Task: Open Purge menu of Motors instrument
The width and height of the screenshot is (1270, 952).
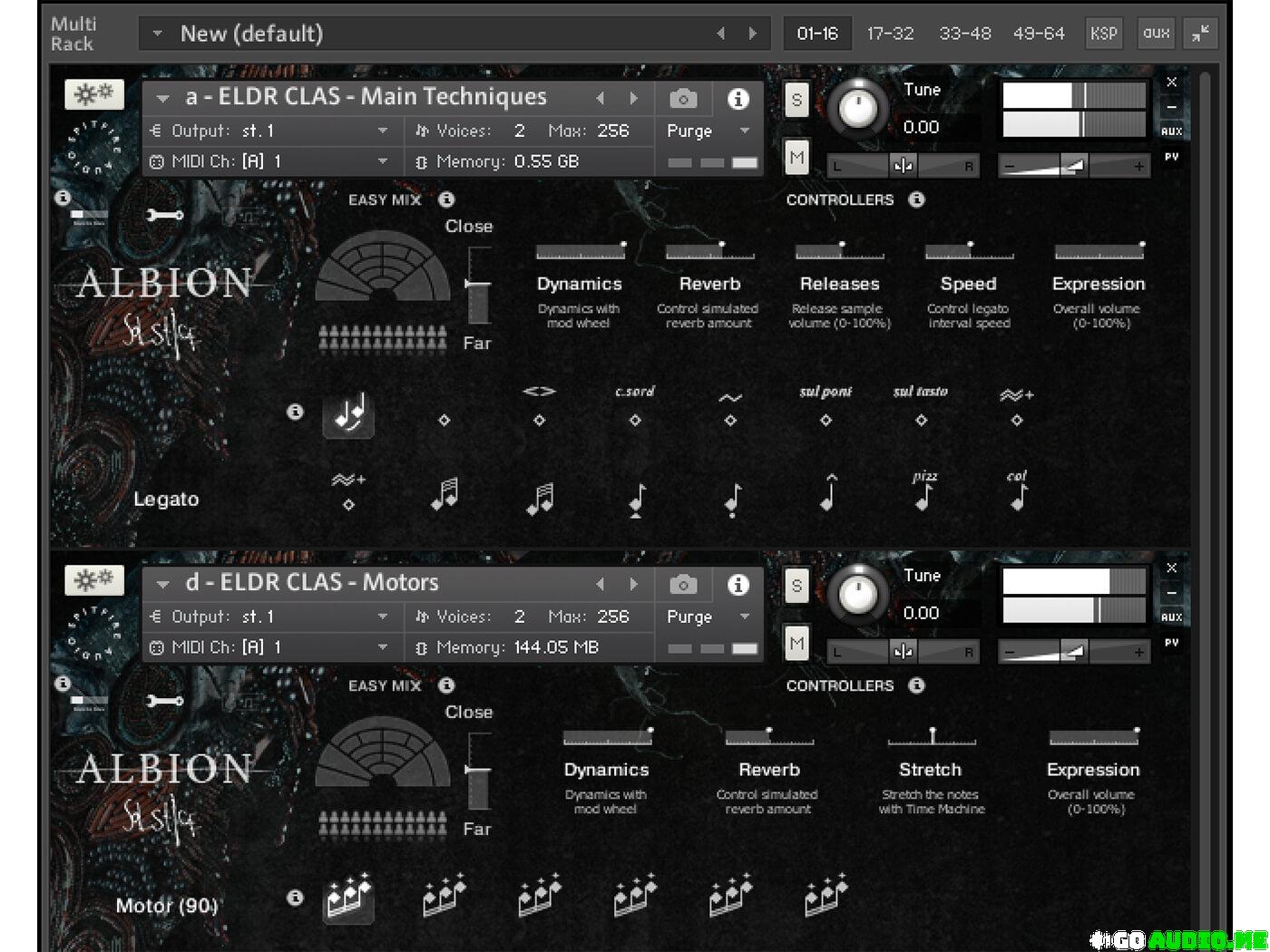Action: click(708, 617)
